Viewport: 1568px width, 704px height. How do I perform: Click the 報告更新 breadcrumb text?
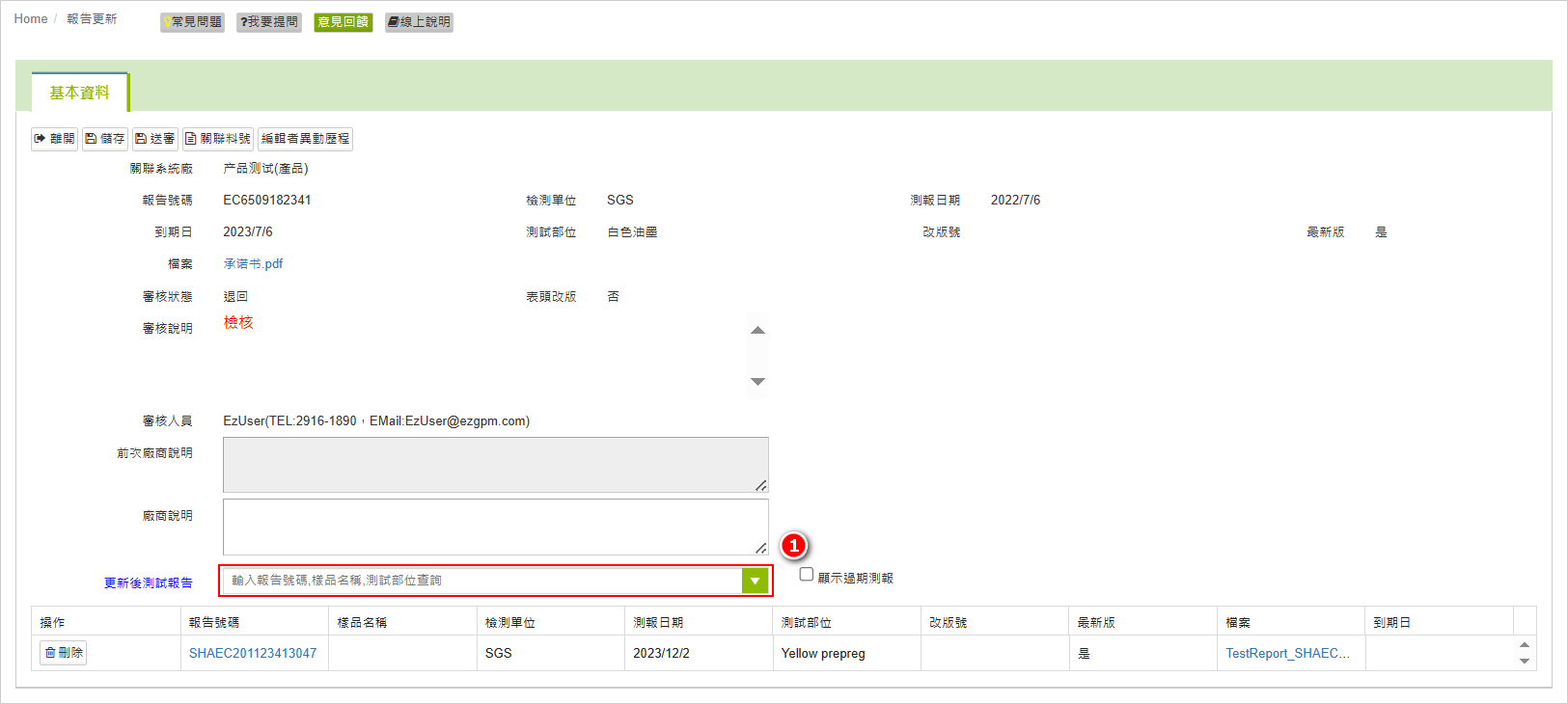(92, 19)
